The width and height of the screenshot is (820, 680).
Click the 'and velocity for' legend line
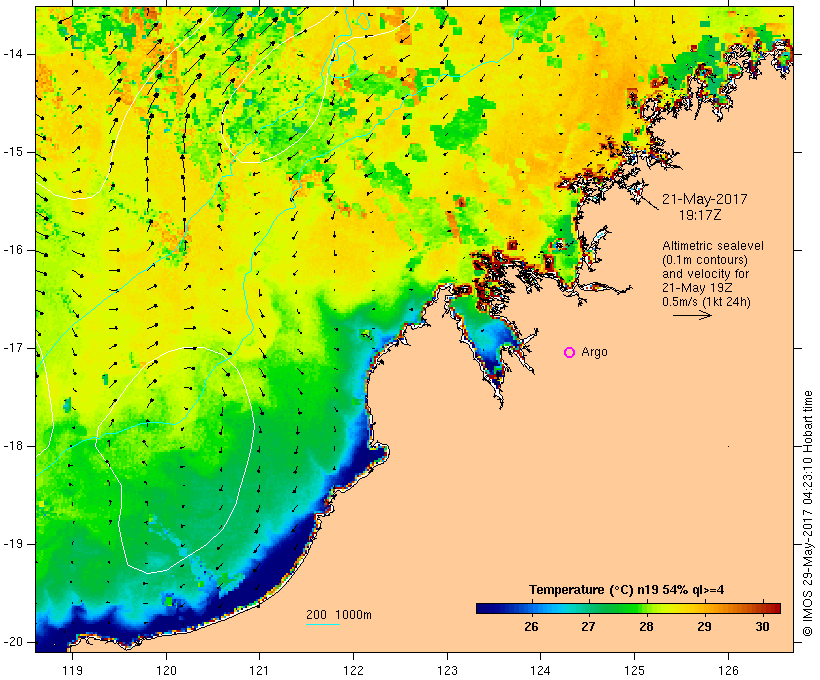point(705,274)
